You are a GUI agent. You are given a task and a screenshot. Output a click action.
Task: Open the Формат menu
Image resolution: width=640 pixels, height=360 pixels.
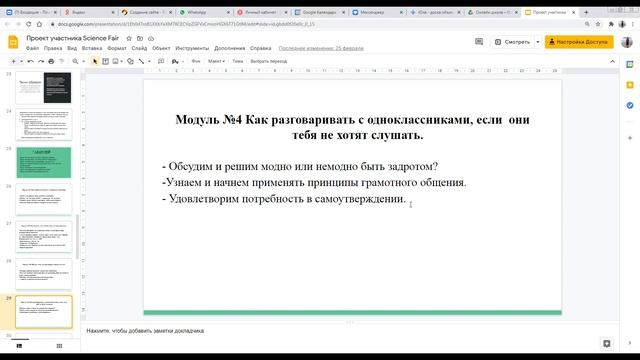tap(117, 48)
